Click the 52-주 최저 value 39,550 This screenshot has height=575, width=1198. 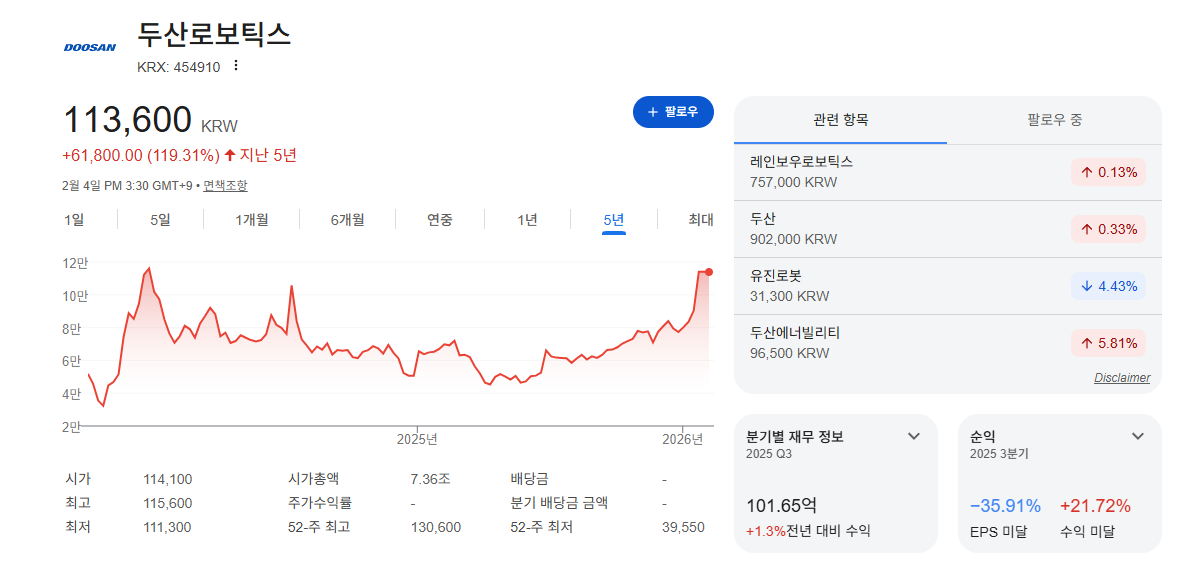click(x=682, y=527)
